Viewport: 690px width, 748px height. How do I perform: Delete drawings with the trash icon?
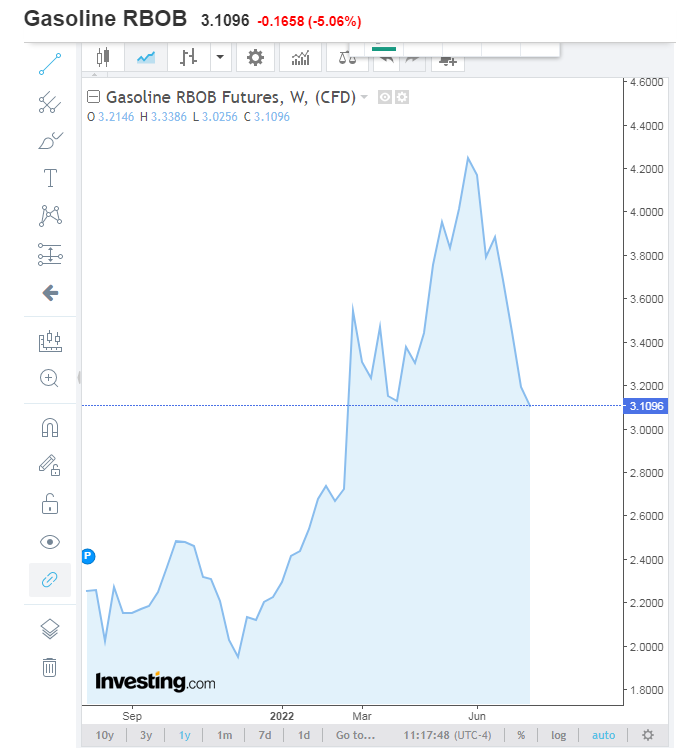50,667
